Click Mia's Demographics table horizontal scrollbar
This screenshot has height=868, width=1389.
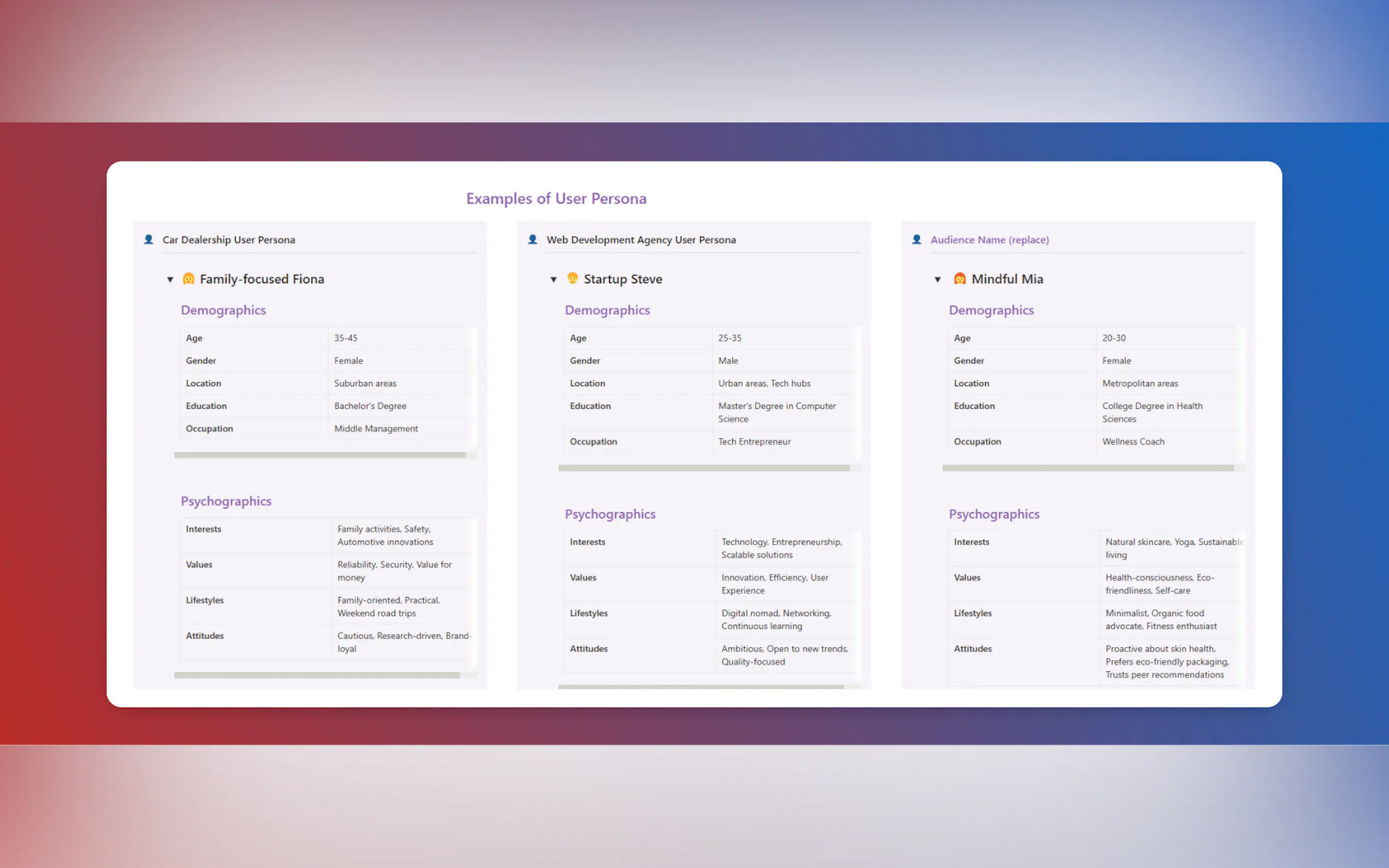tap(1088, 468)
